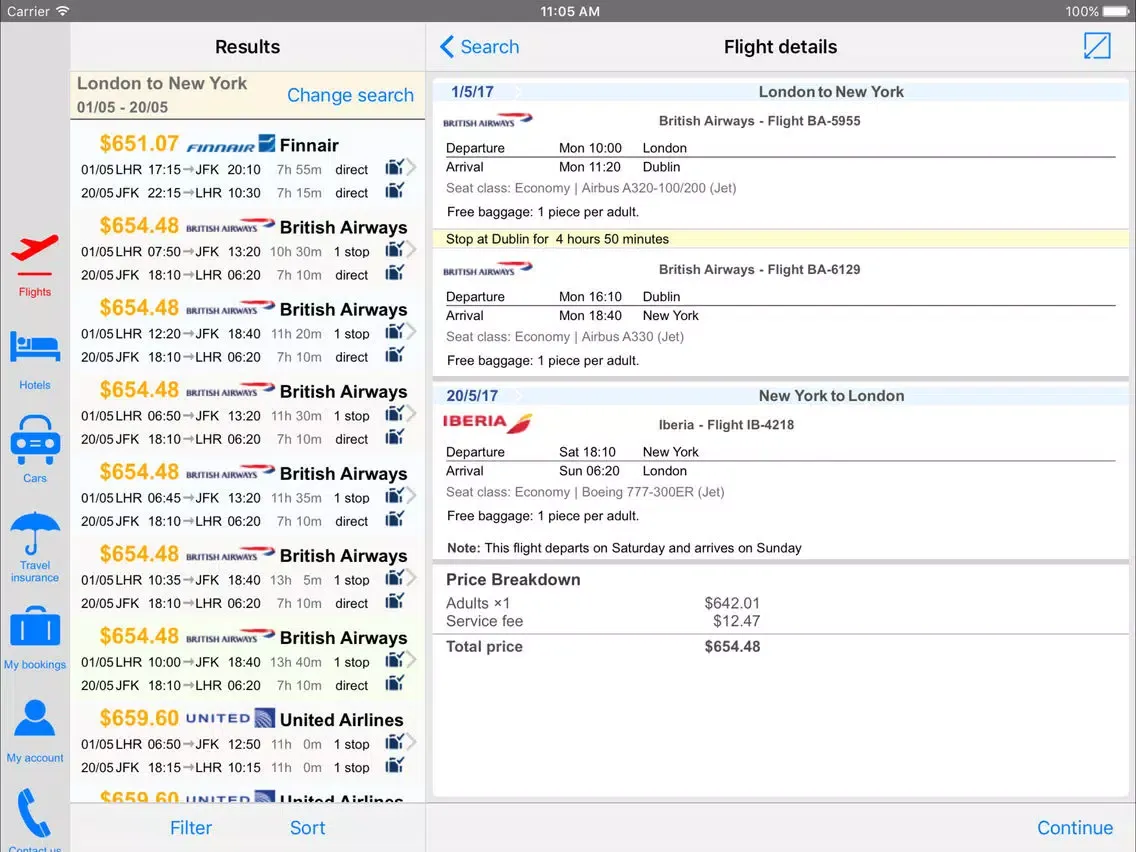Tap baggage icon on Finnair return 22:15 row
Viewport: 1136px width, 852px height.
click(394, 191)
